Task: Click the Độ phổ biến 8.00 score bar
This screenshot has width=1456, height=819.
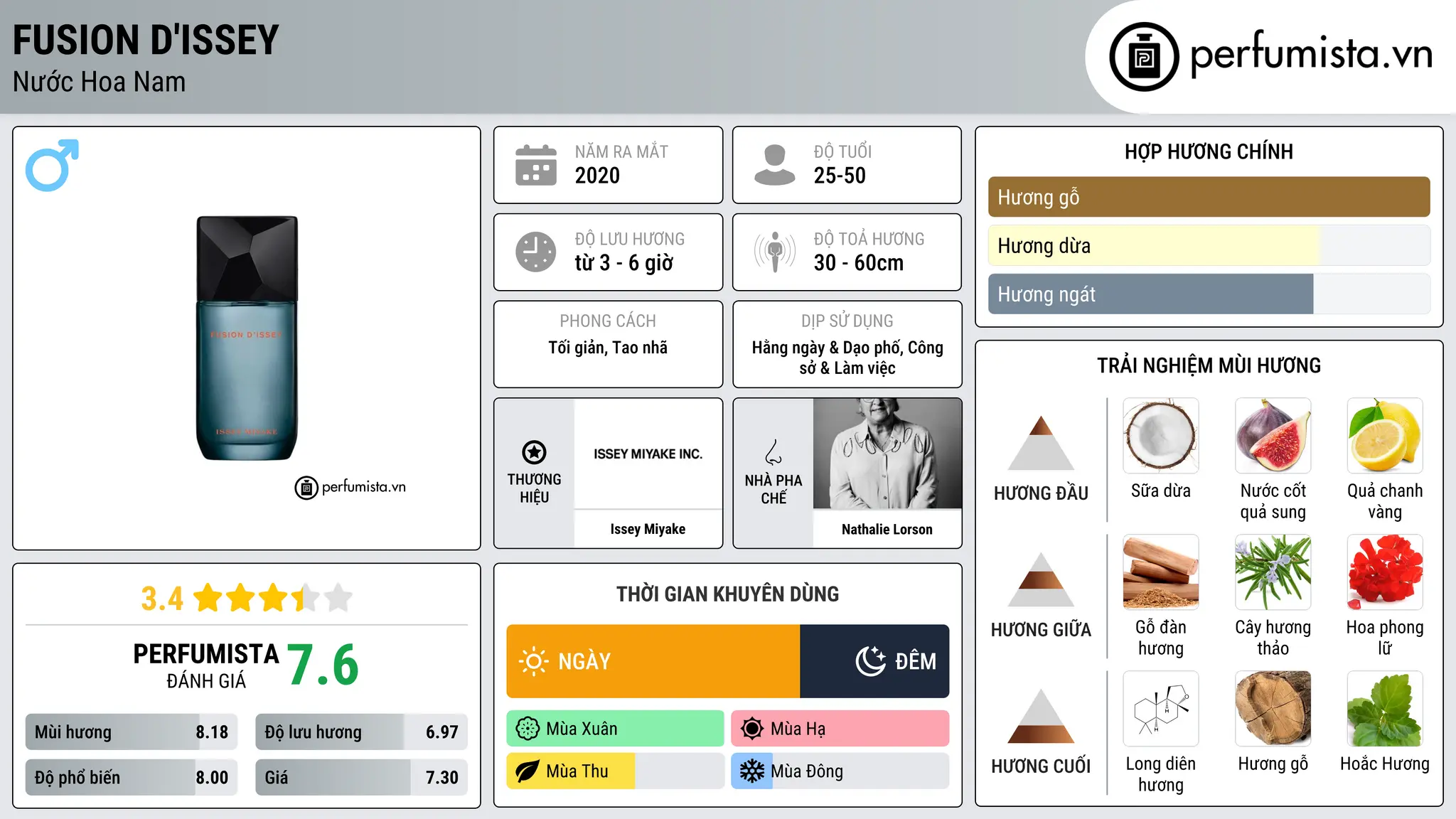Action: pyautogui.click(x=132, y=777)
